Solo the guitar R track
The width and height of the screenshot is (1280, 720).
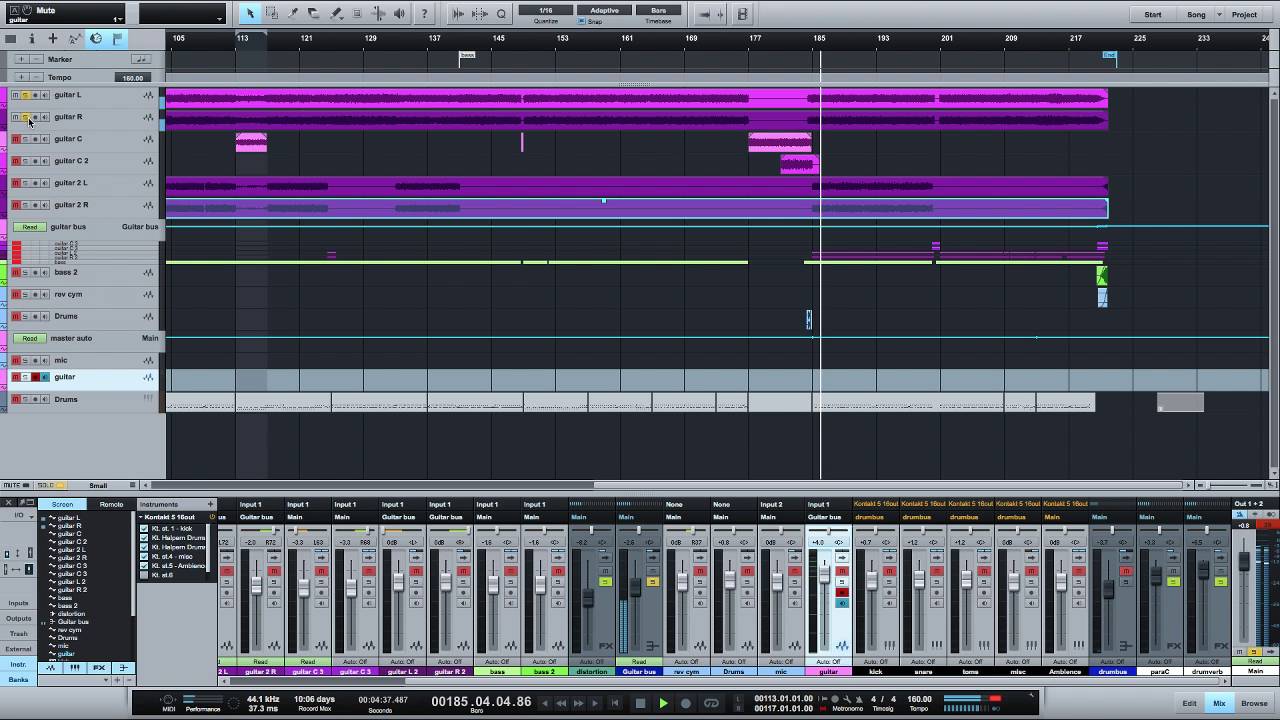[x=25, y=117]
